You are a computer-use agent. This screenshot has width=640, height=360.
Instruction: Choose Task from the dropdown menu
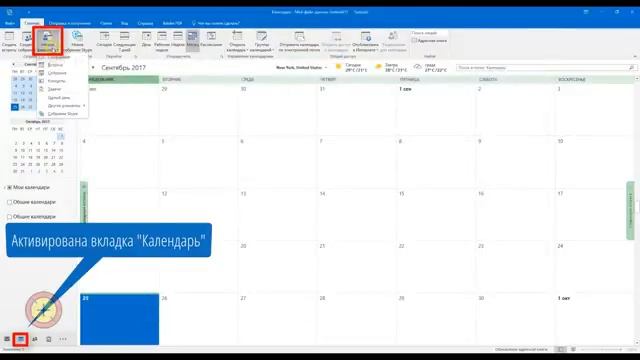62,89
